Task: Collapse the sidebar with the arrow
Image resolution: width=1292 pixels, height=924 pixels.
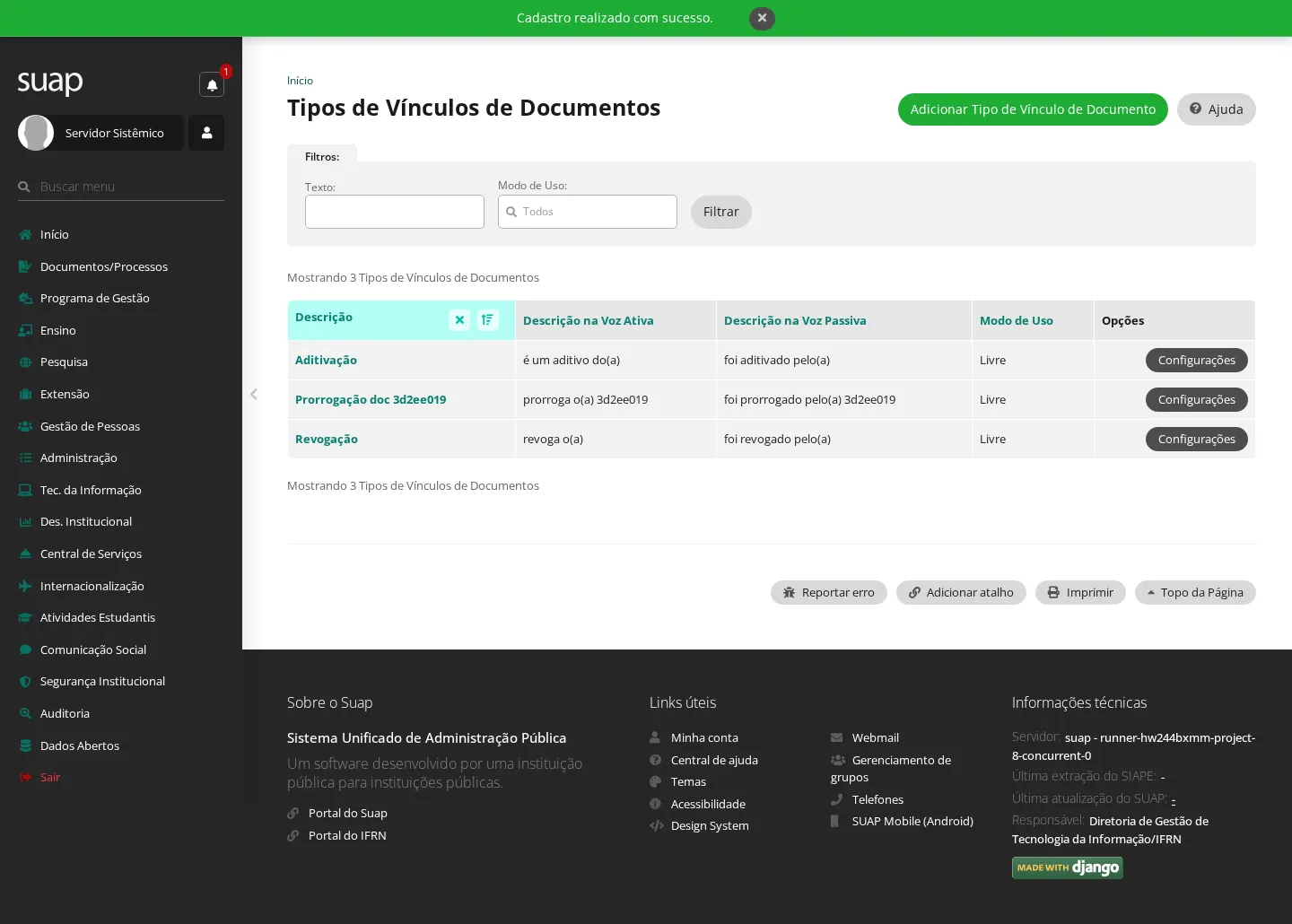Action: click(x=254, y=394)
